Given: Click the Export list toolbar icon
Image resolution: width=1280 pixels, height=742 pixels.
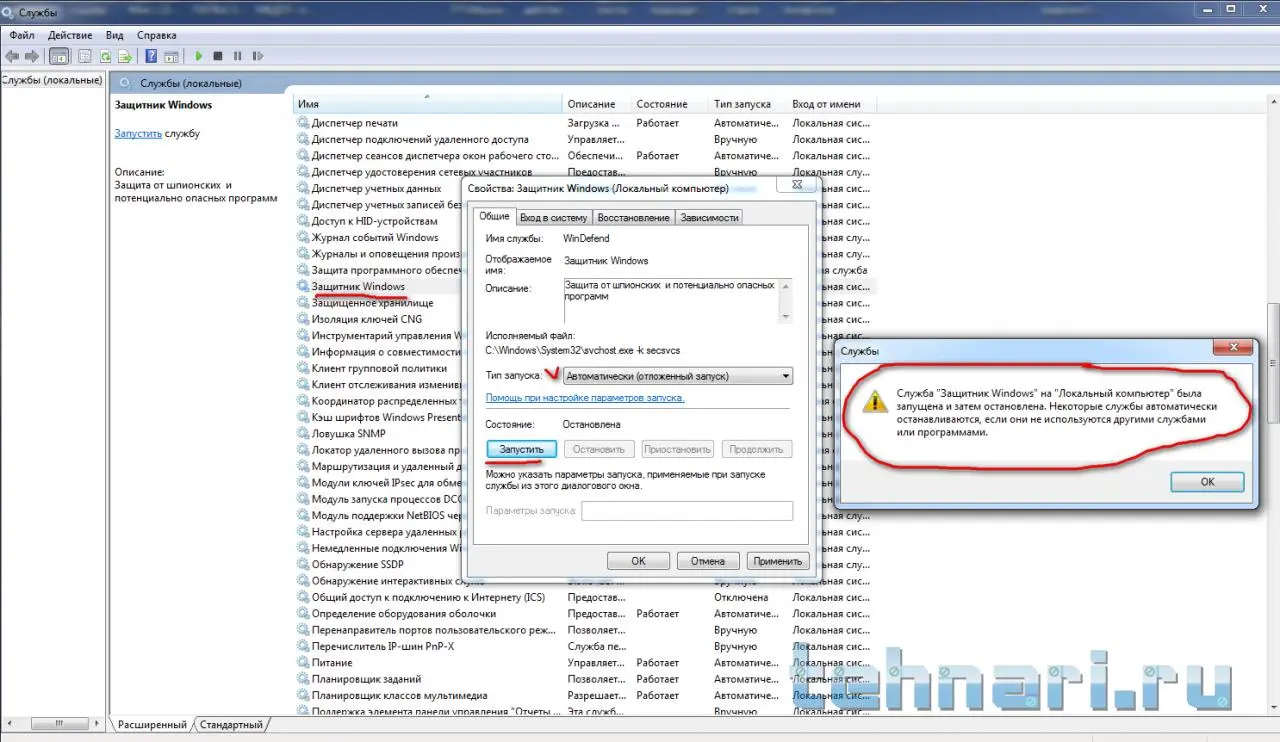Looking at the screenshot, I should tap(125, 56).
